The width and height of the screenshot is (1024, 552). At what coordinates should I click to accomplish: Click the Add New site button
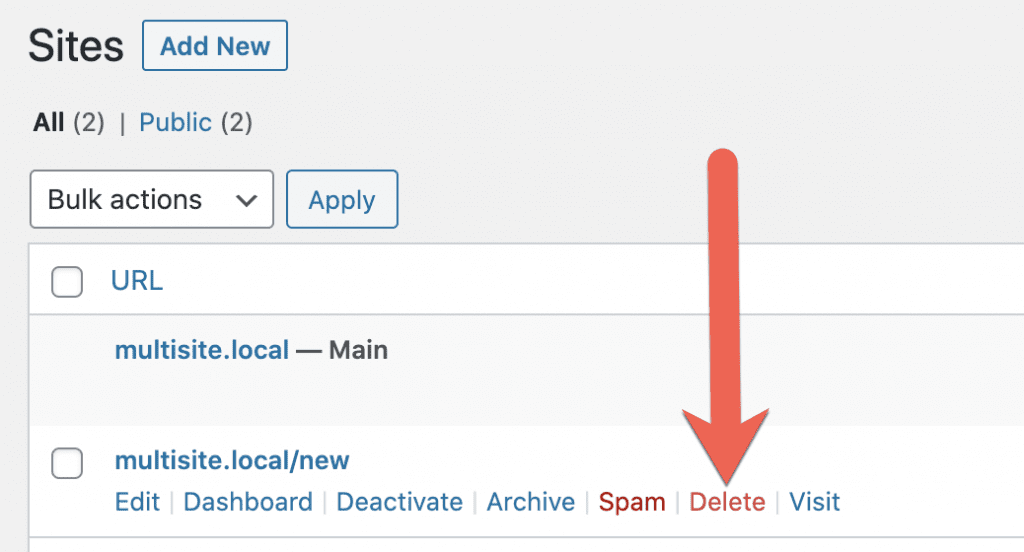click(x=215, y=46)
